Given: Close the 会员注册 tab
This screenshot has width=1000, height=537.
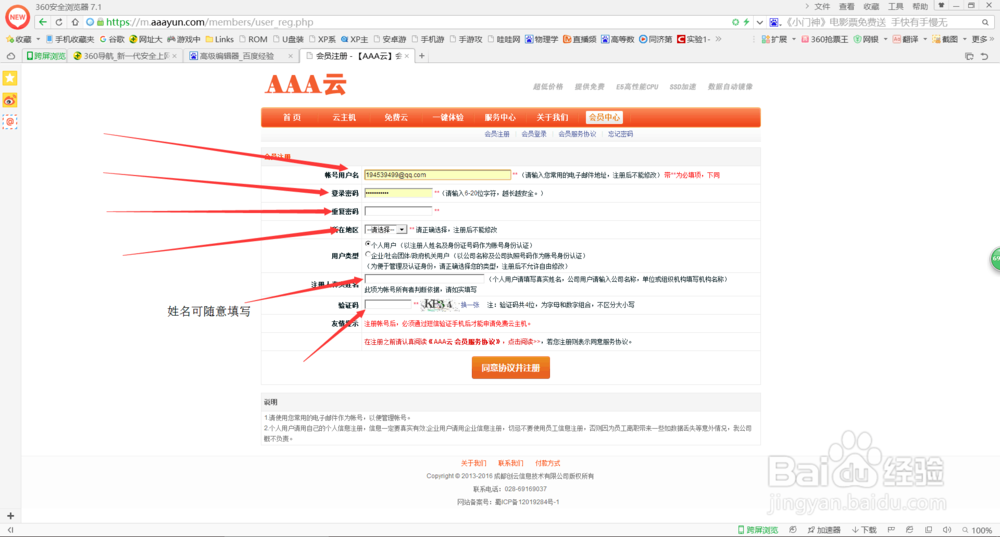Looking at the screenshot, I should coord(406,56).
